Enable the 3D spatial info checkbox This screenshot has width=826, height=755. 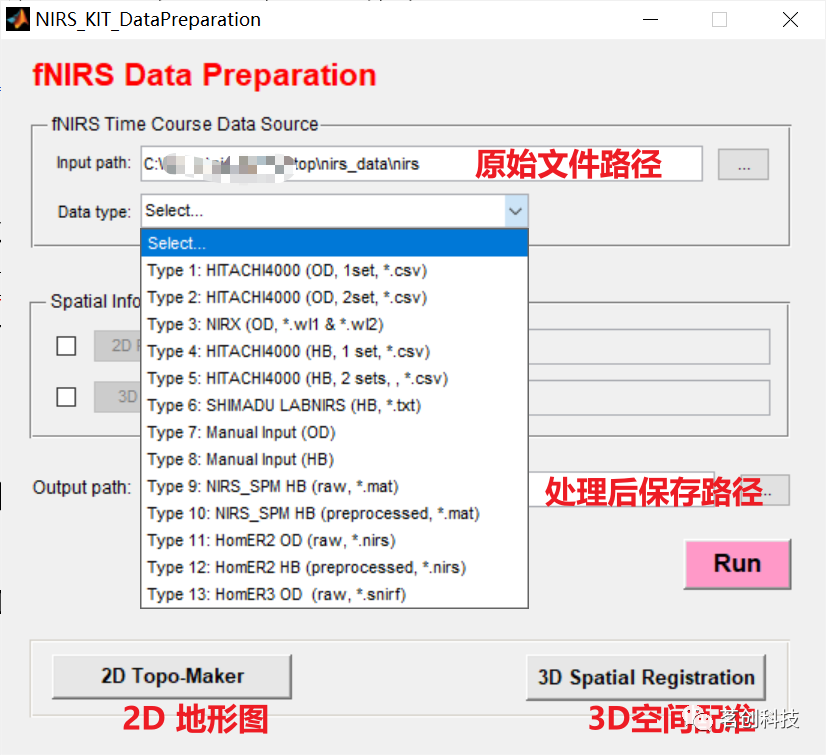[65, 397]
